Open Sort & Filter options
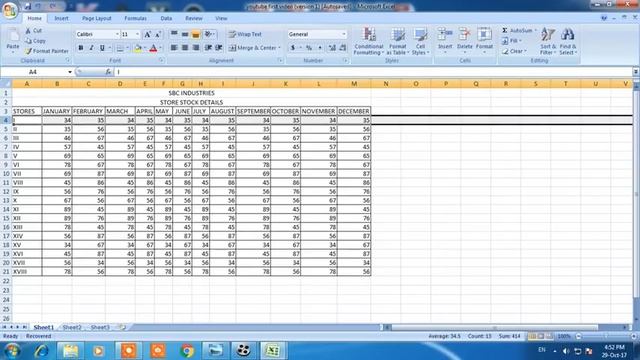 click(548, 41)
